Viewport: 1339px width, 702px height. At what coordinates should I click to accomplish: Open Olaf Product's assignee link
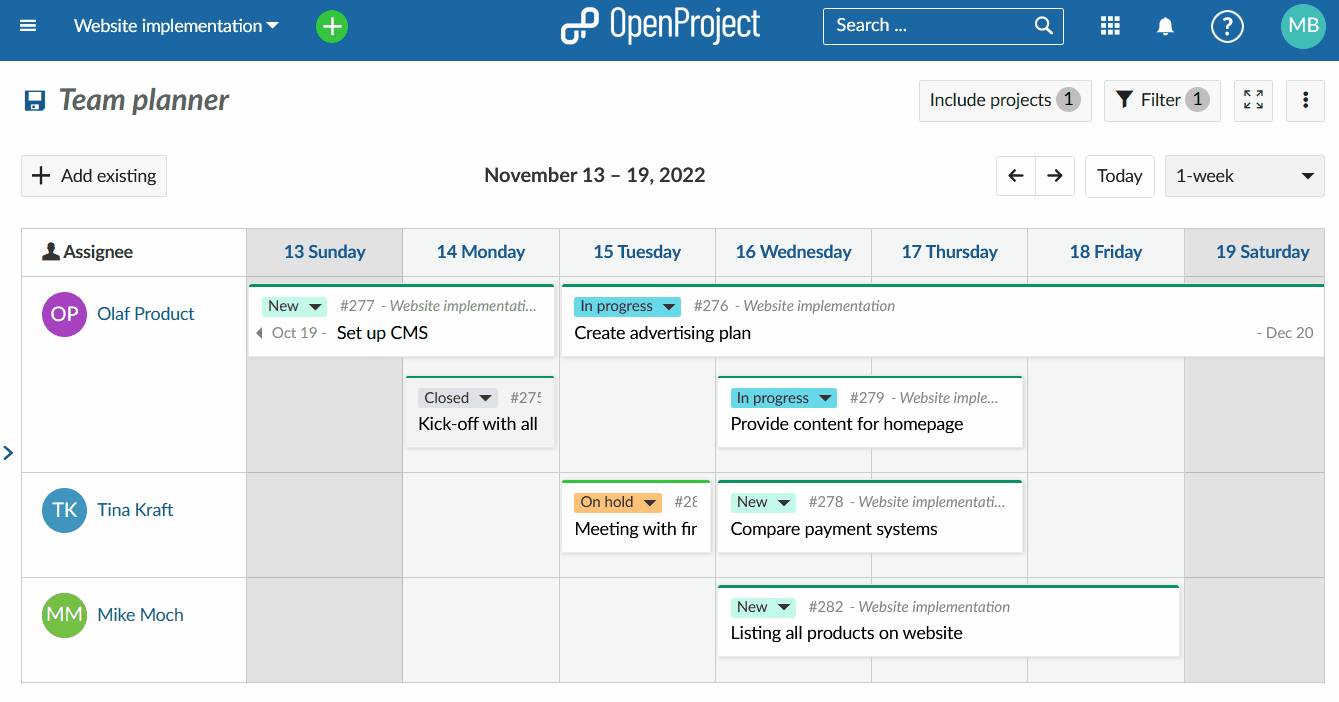145,313
